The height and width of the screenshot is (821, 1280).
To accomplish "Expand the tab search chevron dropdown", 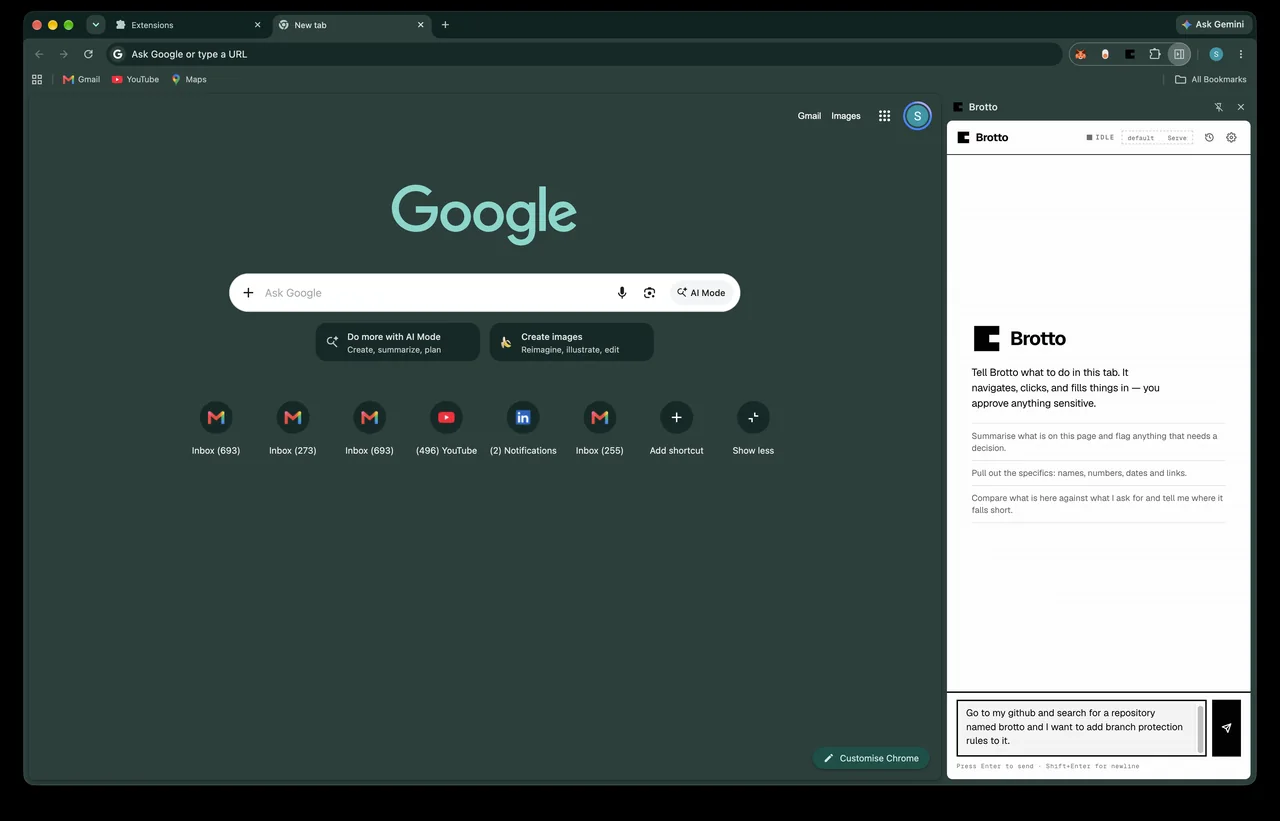I will click(96, 25).
